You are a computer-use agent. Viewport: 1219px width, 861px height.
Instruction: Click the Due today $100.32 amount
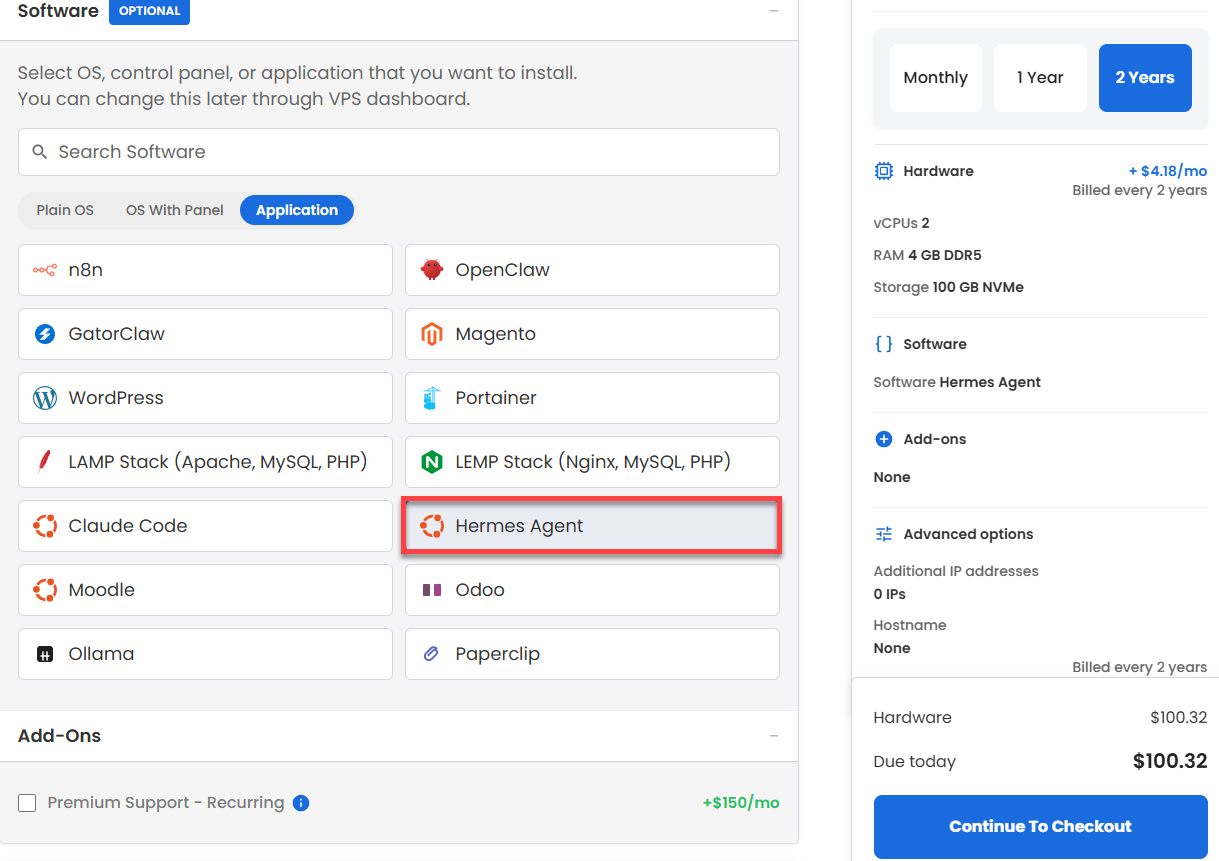coord(1170,761)
